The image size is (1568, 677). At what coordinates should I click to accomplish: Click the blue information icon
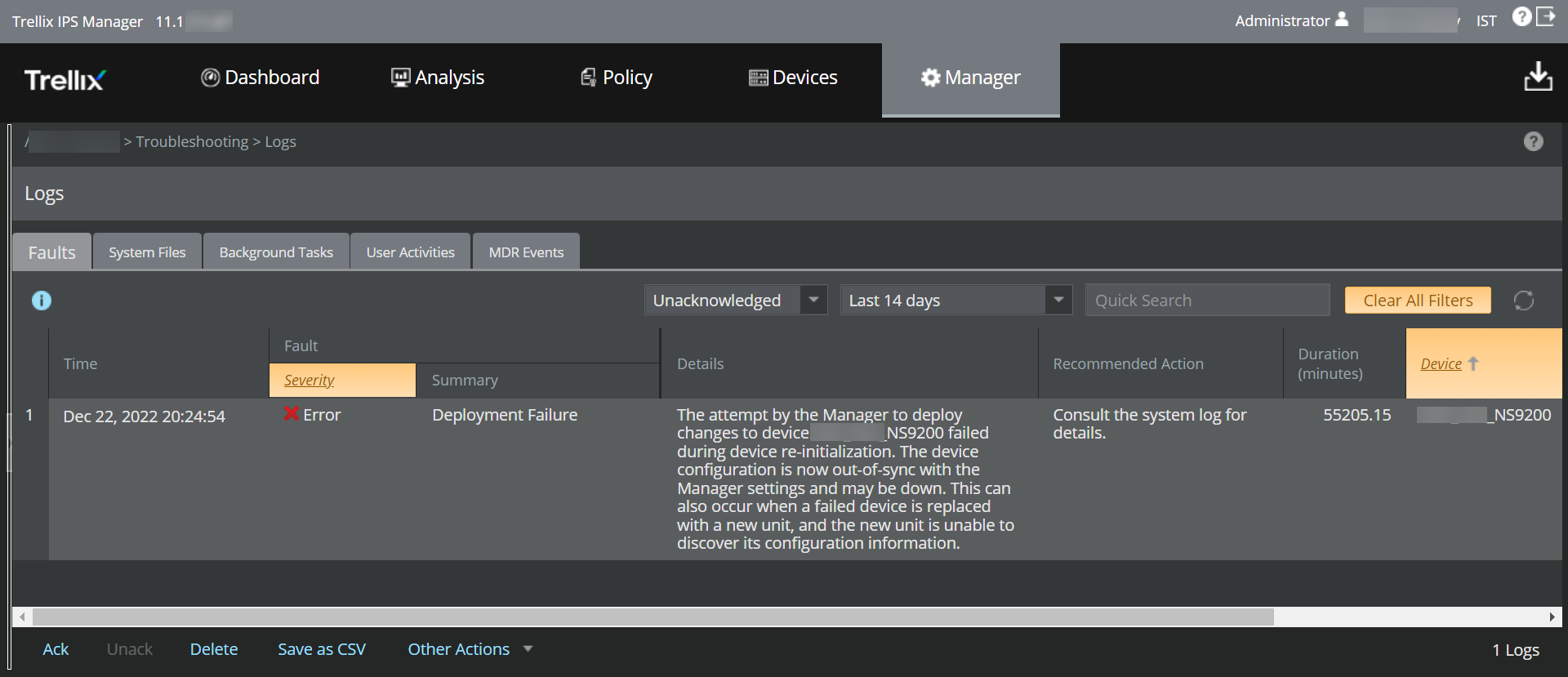pyautogui.click(x=42, y=301)
